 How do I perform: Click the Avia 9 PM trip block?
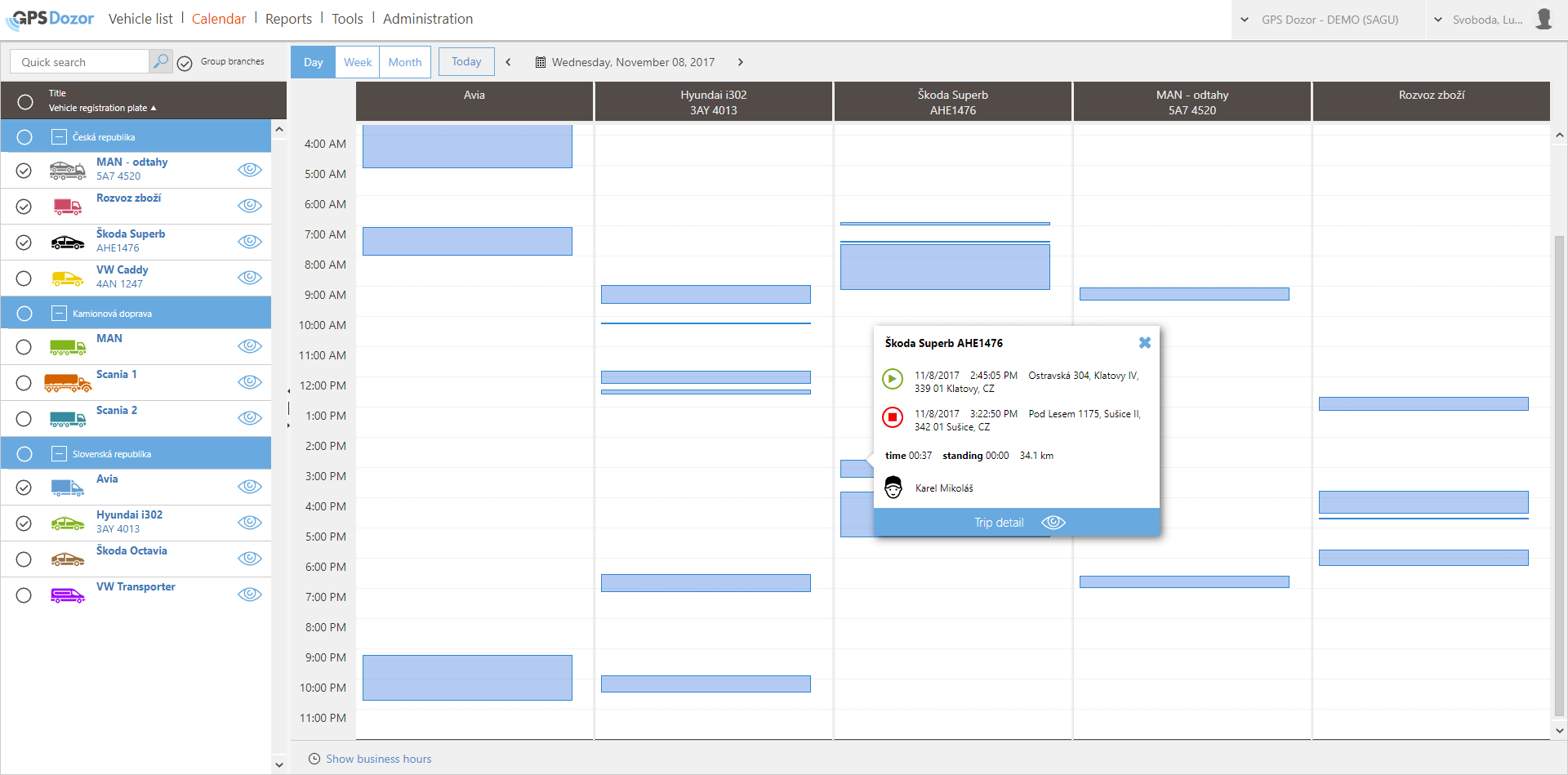click(467, 677)
